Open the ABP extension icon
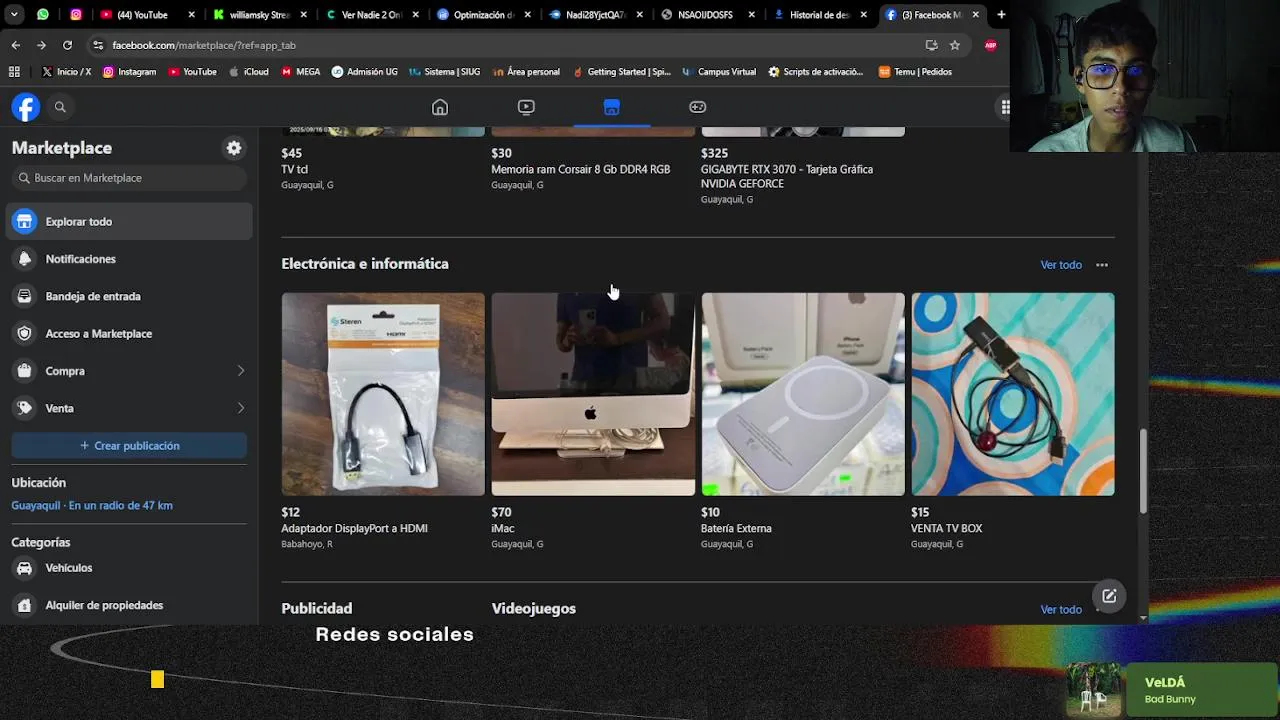Screen dimensions: 1280x720 (990, 45)
